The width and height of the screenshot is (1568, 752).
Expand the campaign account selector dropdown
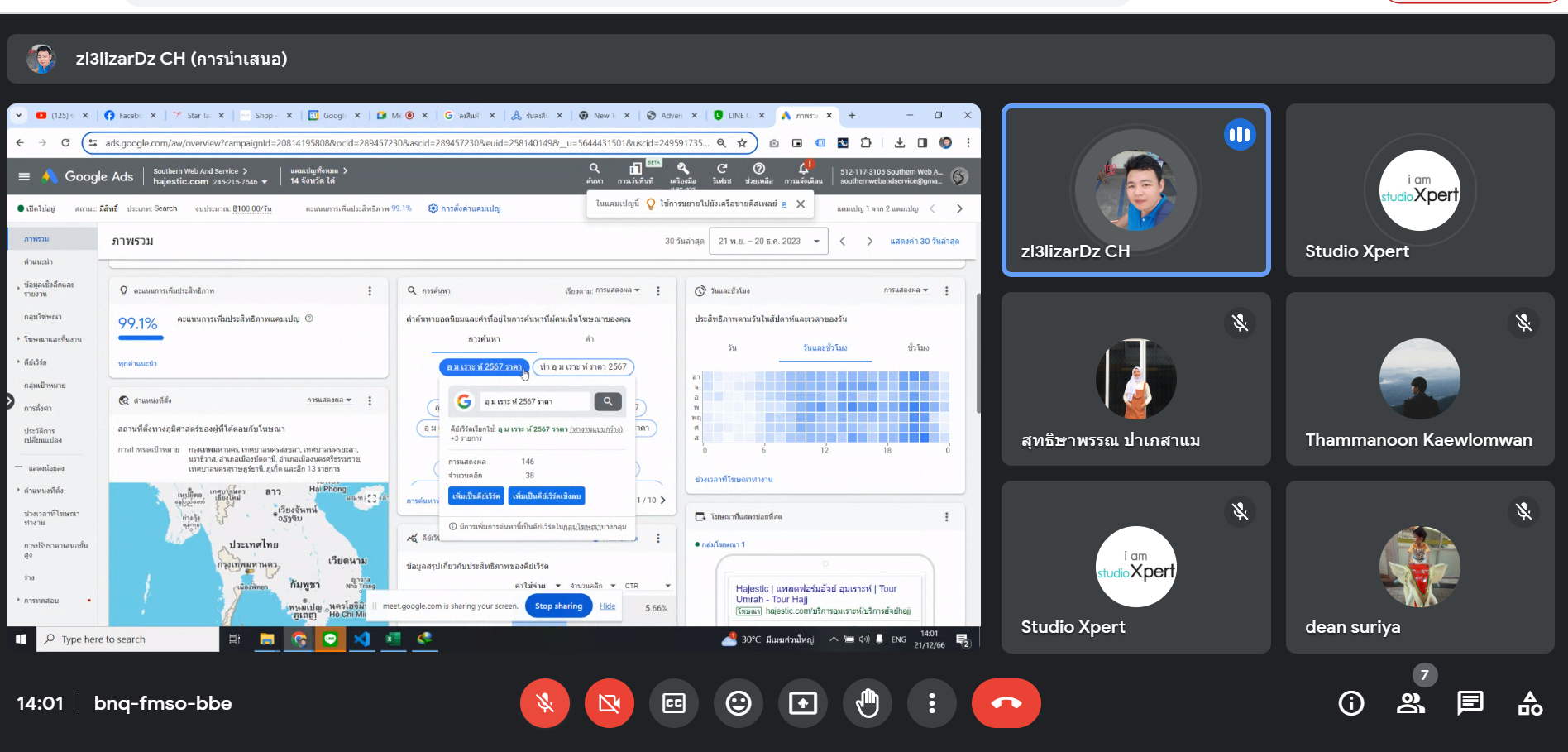coord(264,182)
